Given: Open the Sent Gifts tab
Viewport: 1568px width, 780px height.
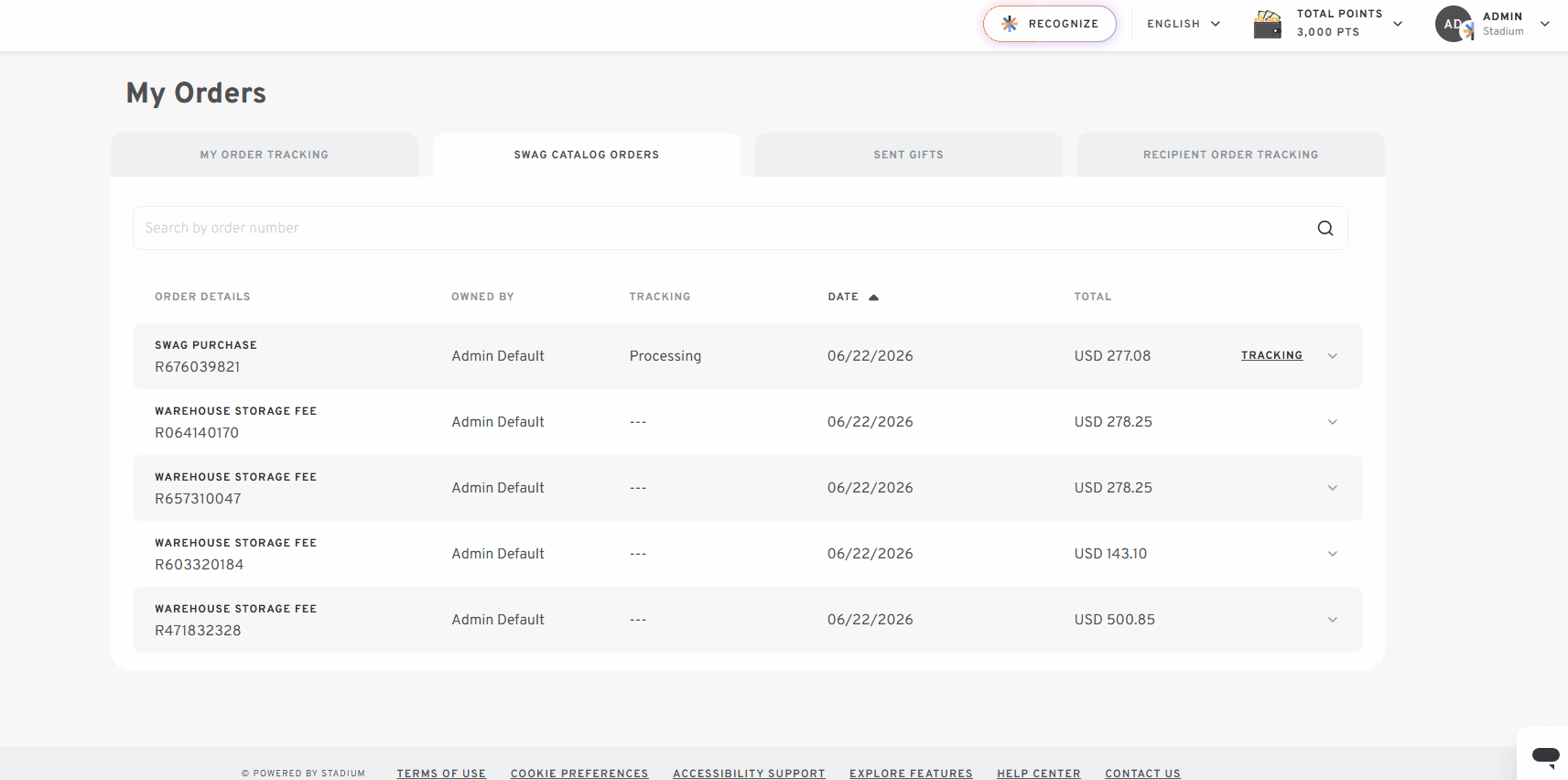Looking at the screenshot, I should (x=909, y=155).
